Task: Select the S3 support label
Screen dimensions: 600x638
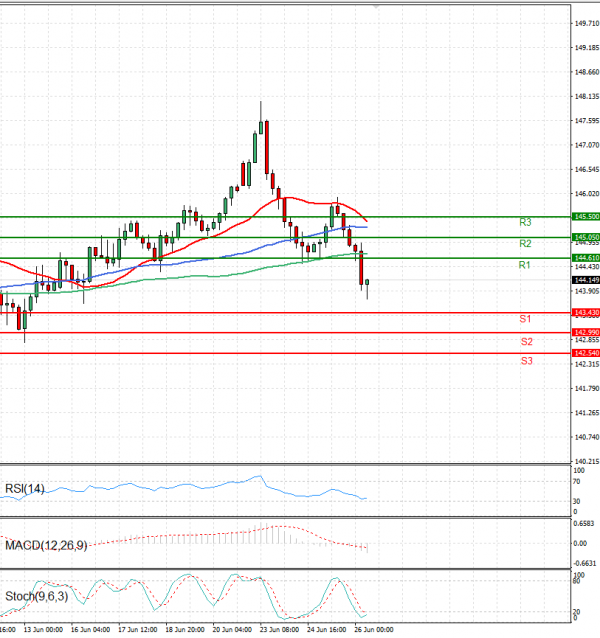Action: point(526,360)
